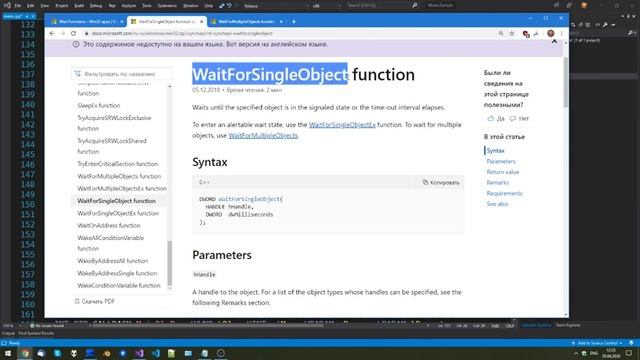Click the Нет feedback button

(519, 118)
